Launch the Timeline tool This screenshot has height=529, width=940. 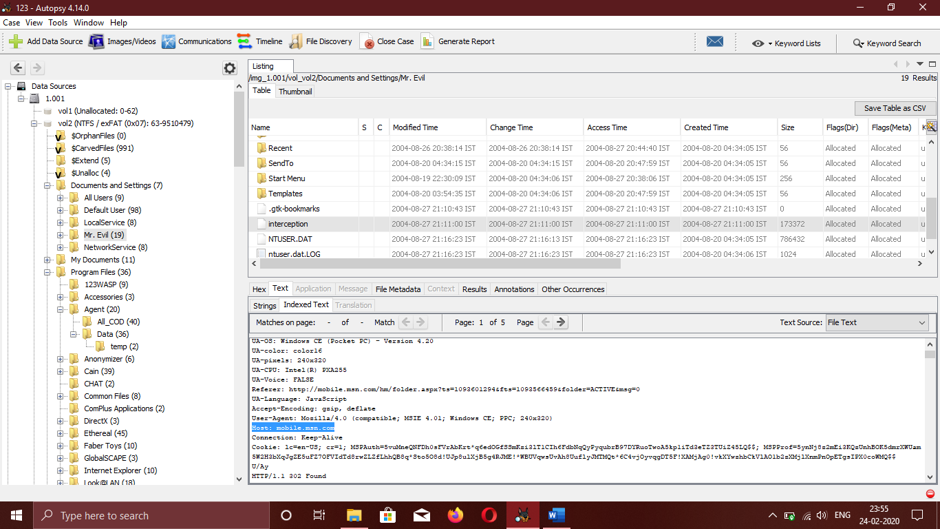click(x=245, y=42)
